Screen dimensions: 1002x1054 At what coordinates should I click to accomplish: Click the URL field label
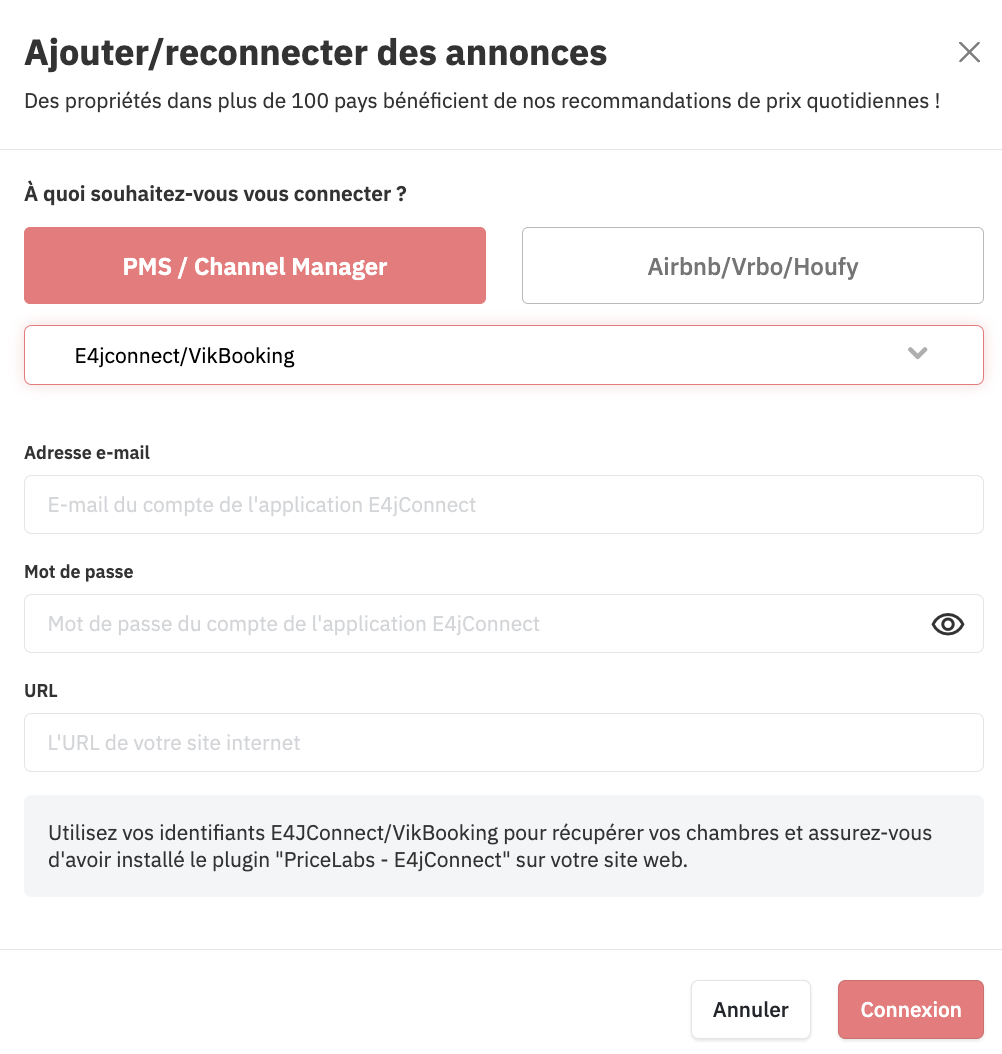coord(41,691)
